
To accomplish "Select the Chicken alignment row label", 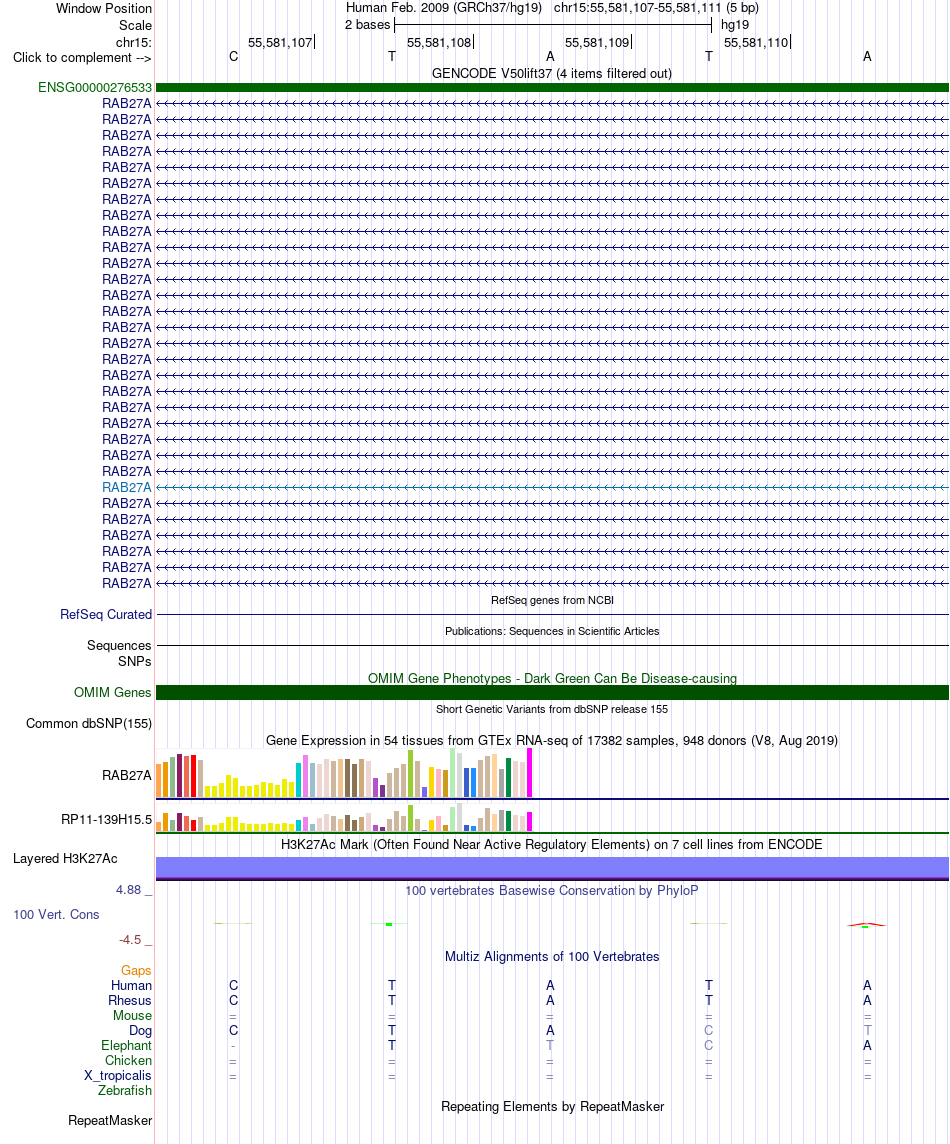I will coord(128,1061).
